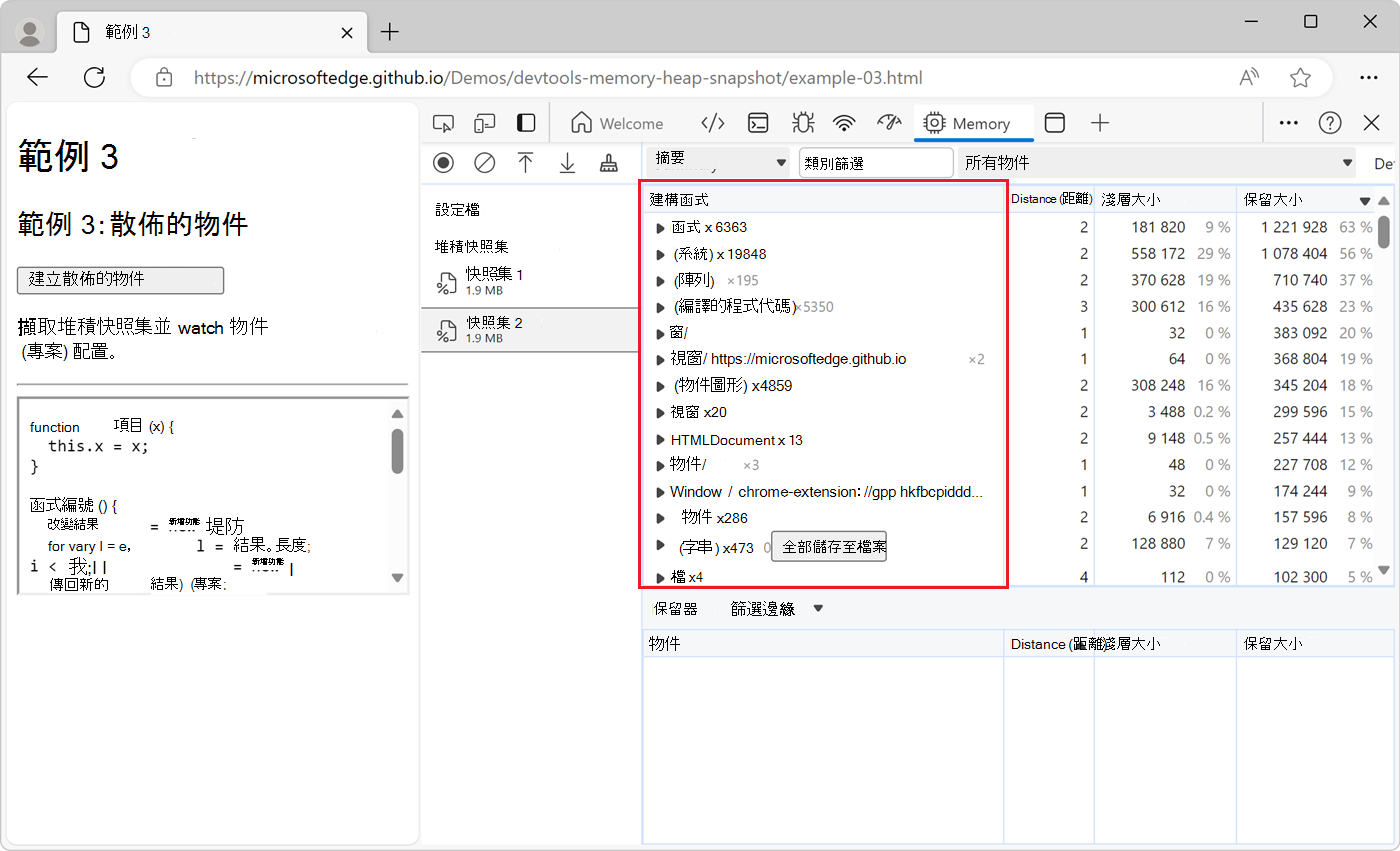The height and width of the screenshot is (851, 1400).
Task: Click the code box scrollbar thumb
Action: [397, 451]
